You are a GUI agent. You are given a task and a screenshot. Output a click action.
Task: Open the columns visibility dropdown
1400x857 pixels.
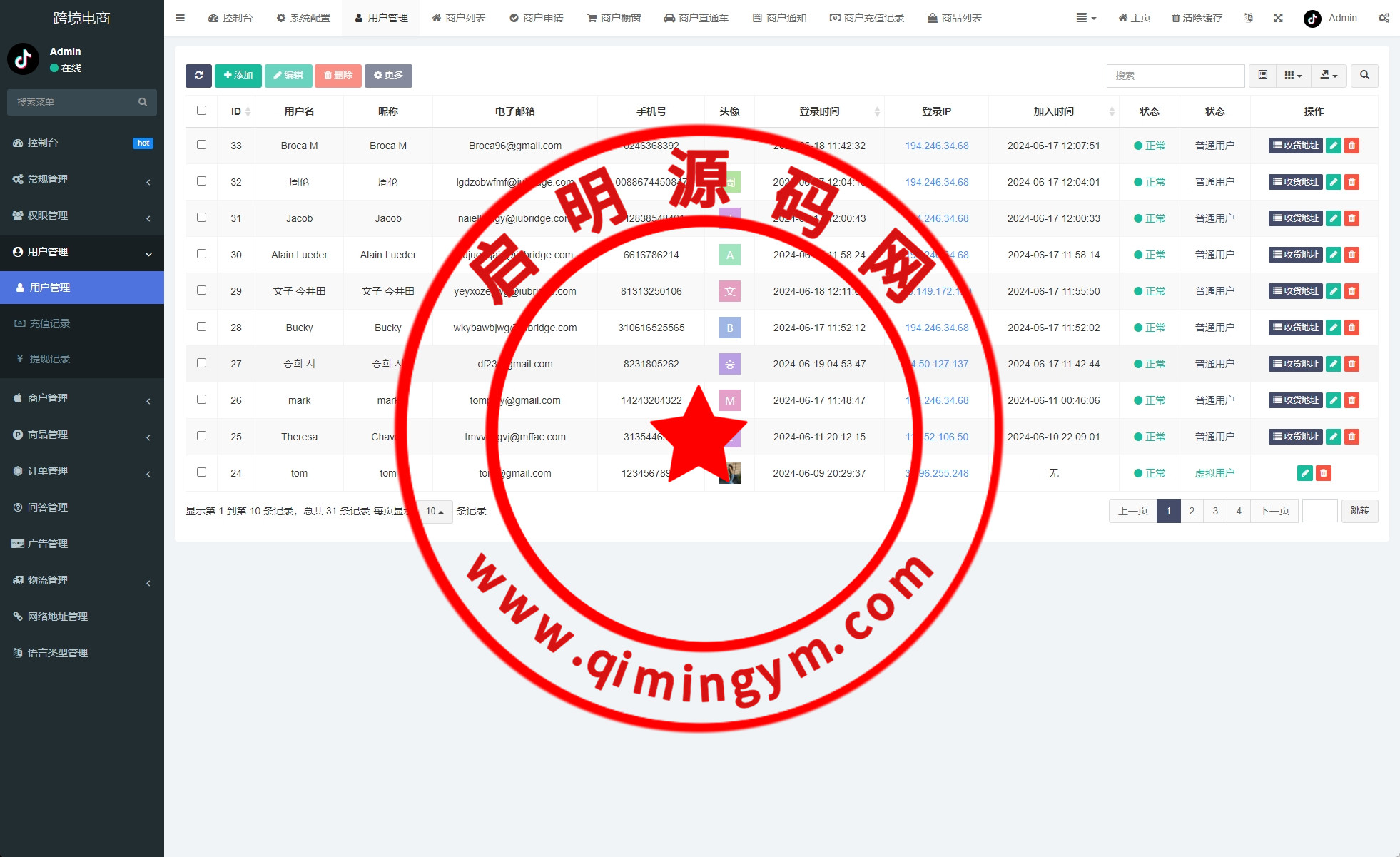1293,76
